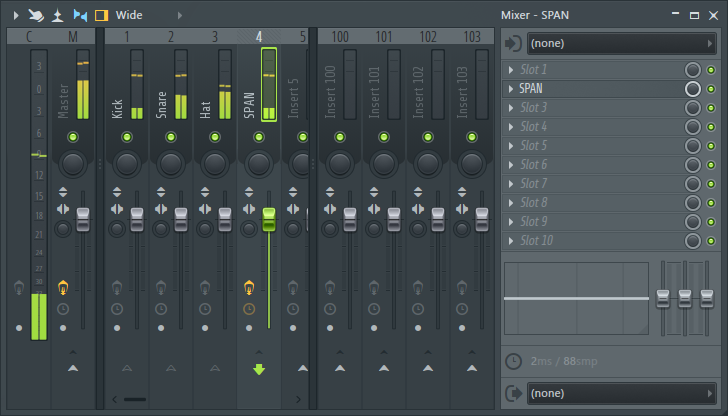This screenshot has height=416, width=728.
Task: Open the audio output (none) dropdown
Action: [x=622, y=394]
